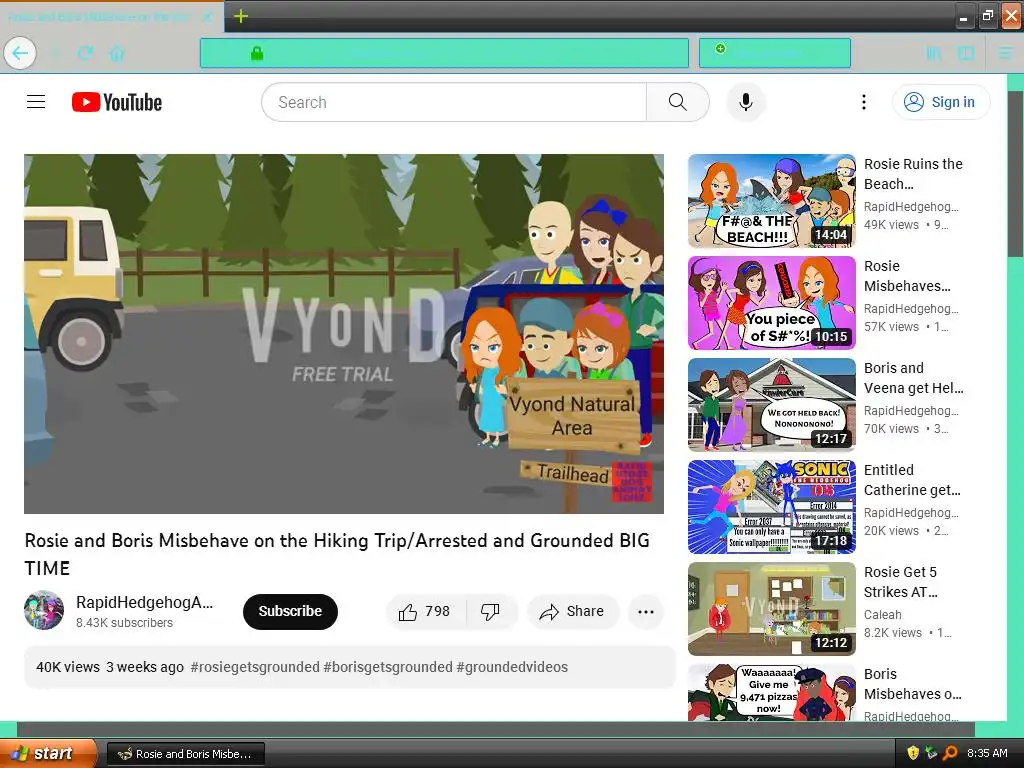The image size is (1024, 768).
Task: Open a new tab with plus
Action: tap(240, 16)
